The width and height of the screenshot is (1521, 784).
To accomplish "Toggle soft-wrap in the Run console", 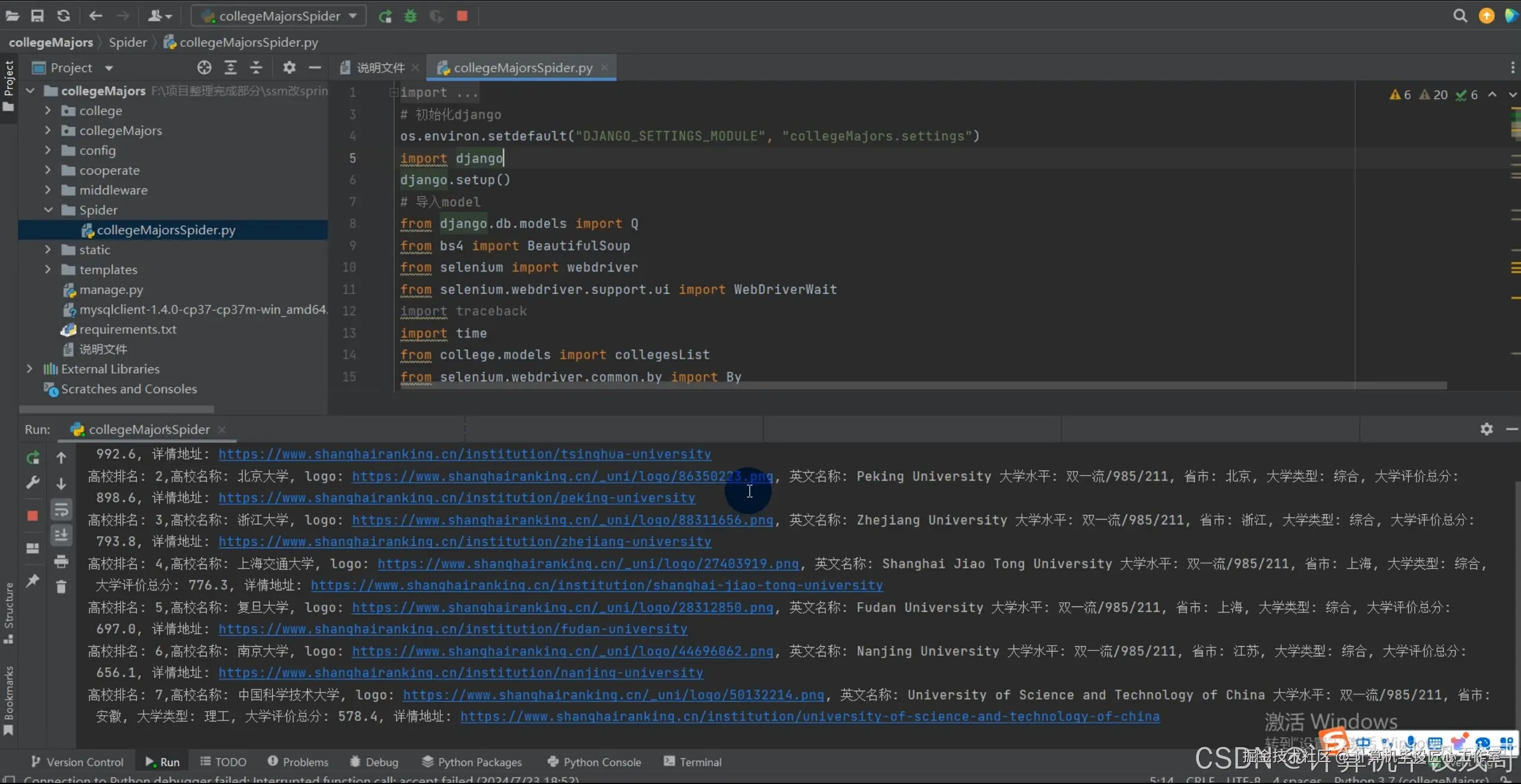I will [61, 510].
